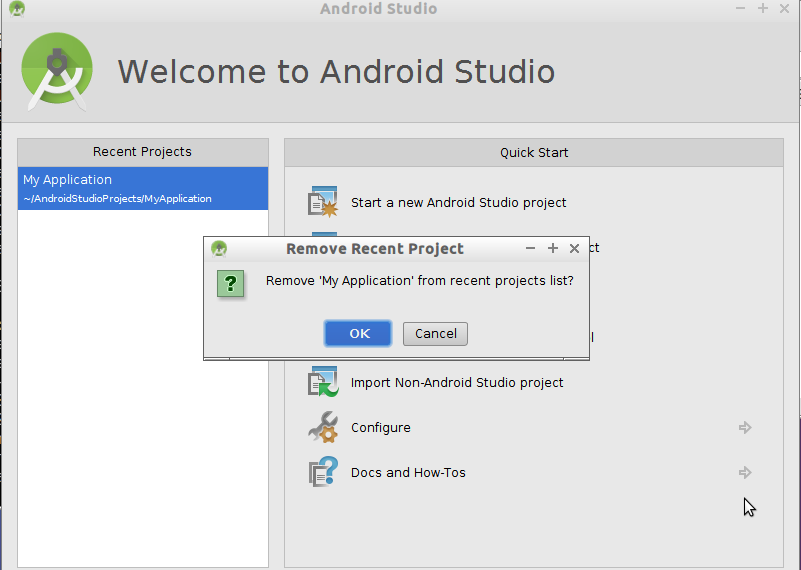Click the Import Non-Android Studio project icon
The image size is (801, 570).
(323, 382)
